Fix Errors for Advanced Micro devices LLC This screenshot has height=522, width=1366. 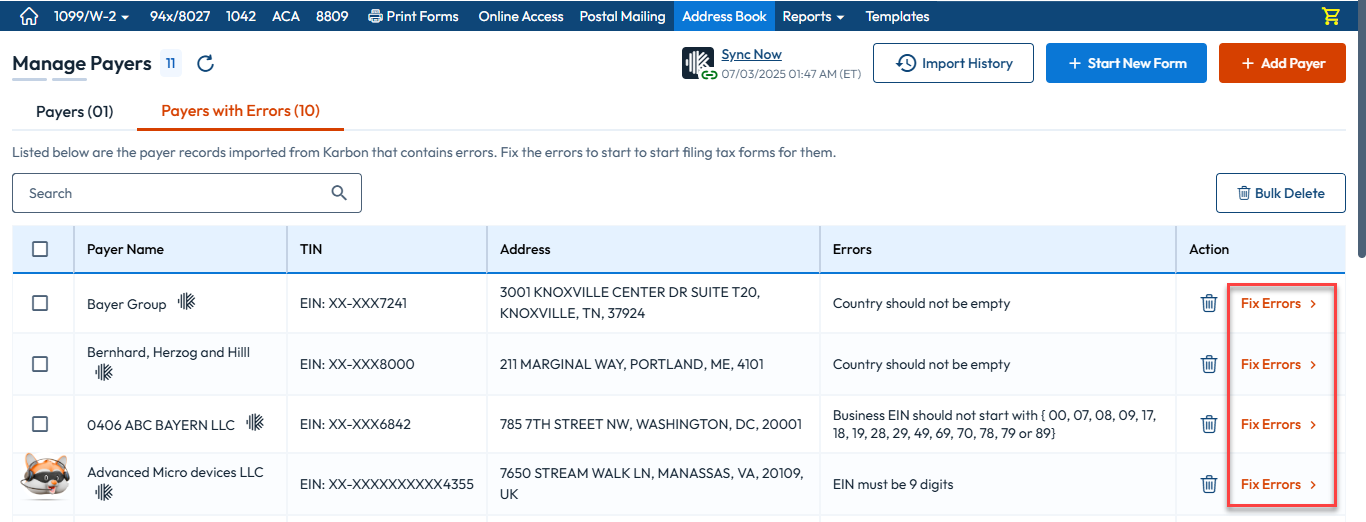tap(1279, 484)
